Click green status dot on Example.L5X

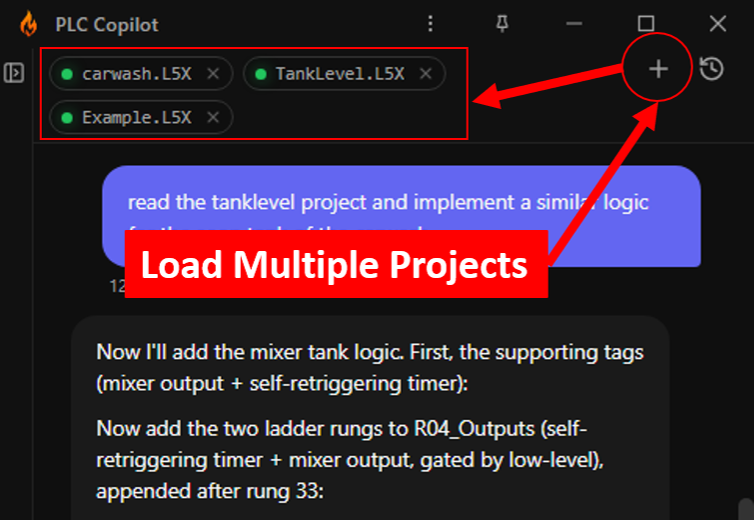click(67, 118)
